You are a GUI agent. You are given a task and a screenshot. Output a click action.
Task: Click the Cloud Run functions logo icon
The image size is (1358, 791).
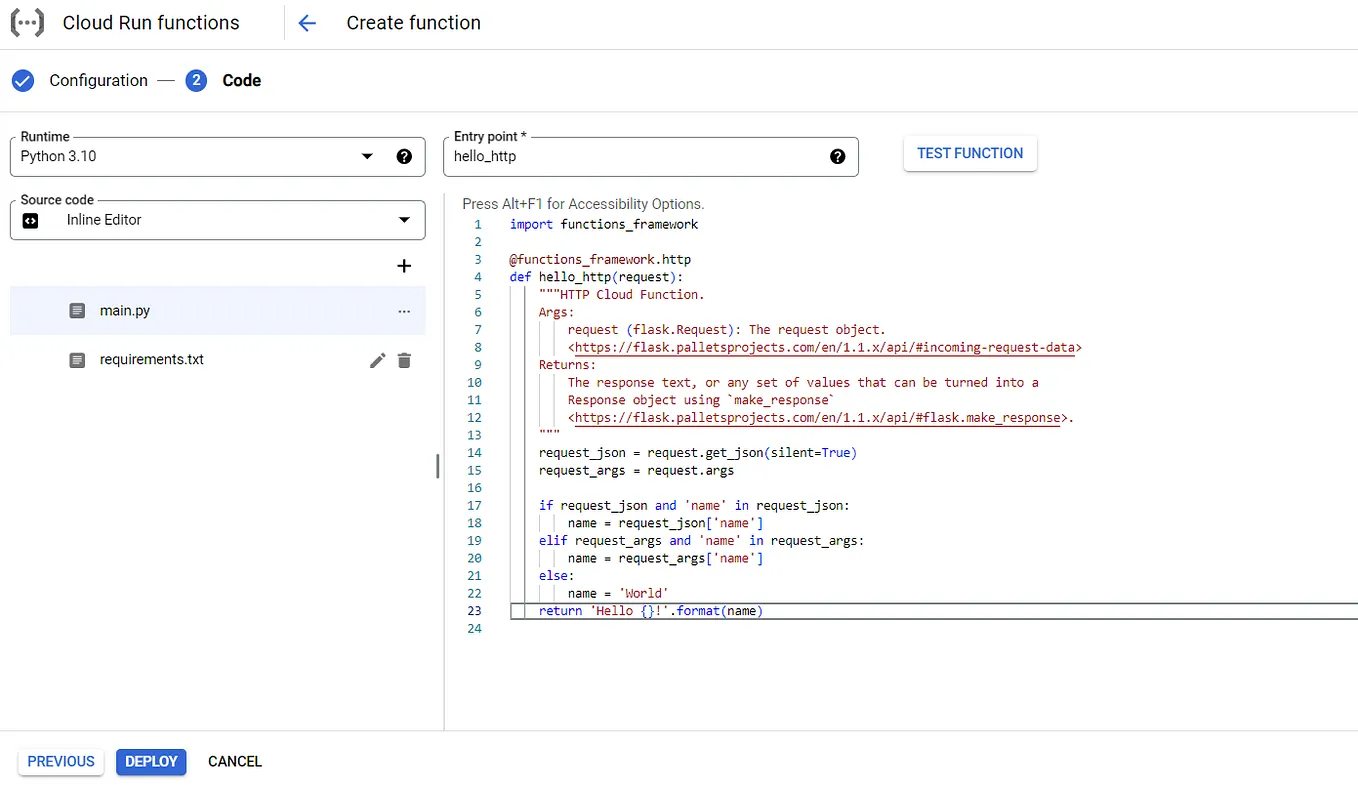26,22
